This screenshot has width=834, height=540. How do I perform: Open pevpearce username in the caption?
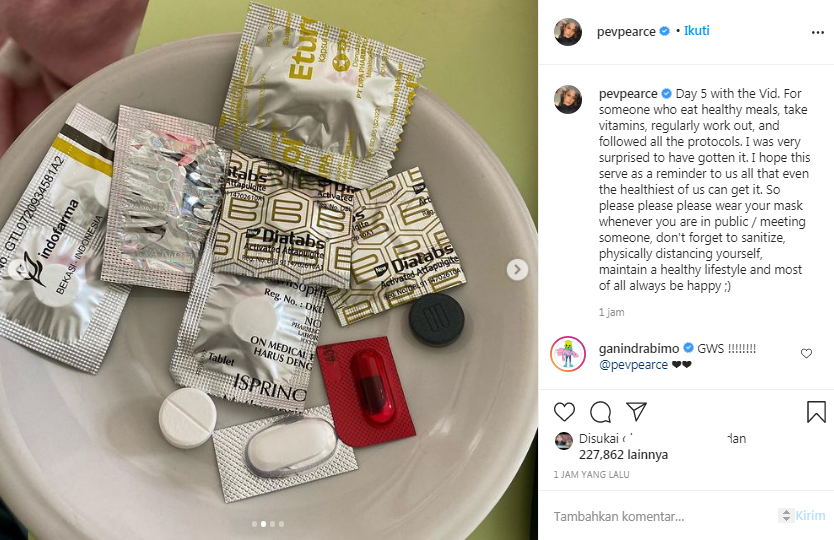tap(628, 94)
